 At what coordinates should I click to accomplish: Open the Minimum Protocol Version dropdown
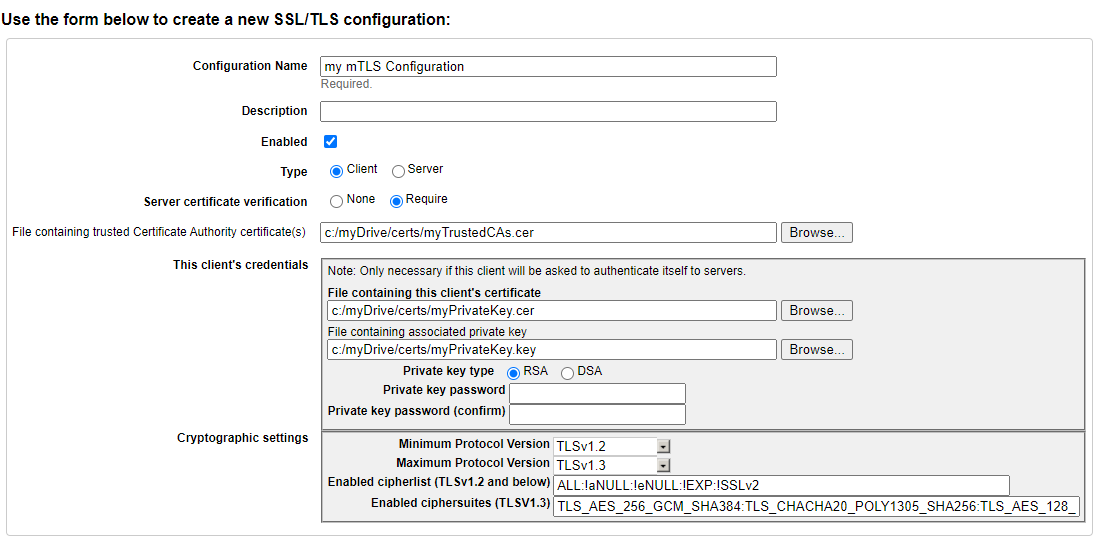[611, 446]
